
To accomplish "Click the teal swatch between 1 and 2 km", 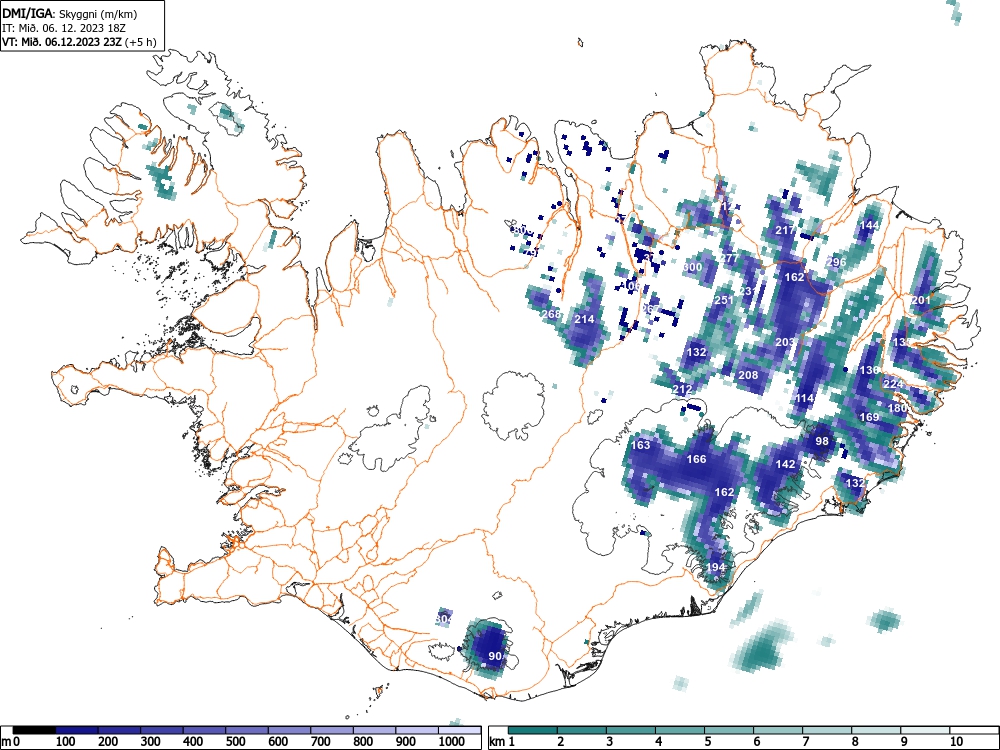I will tap(533, 730).
